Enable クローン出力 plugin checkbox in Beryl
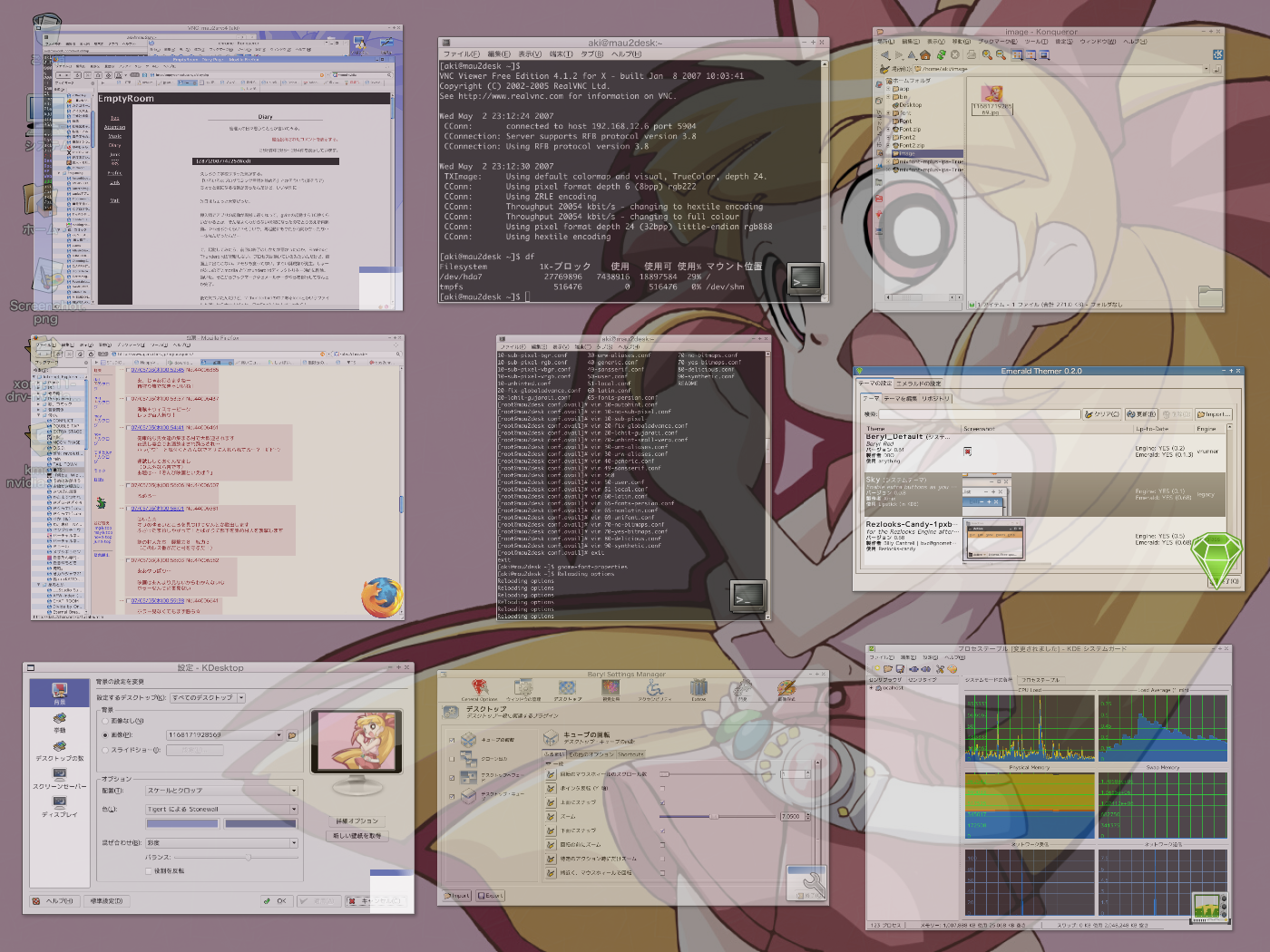 [x=452, y=759]
